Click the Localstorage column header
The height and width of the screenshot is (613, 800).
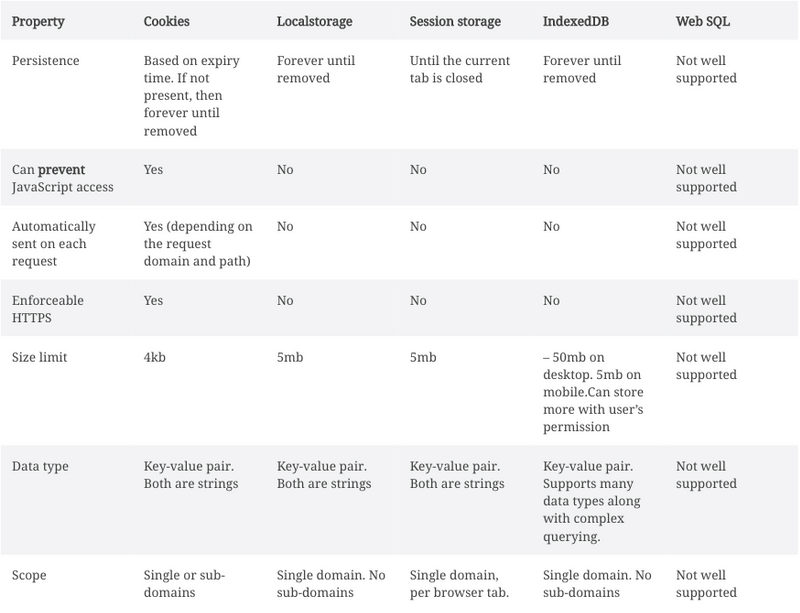click(x=315, y=20)
